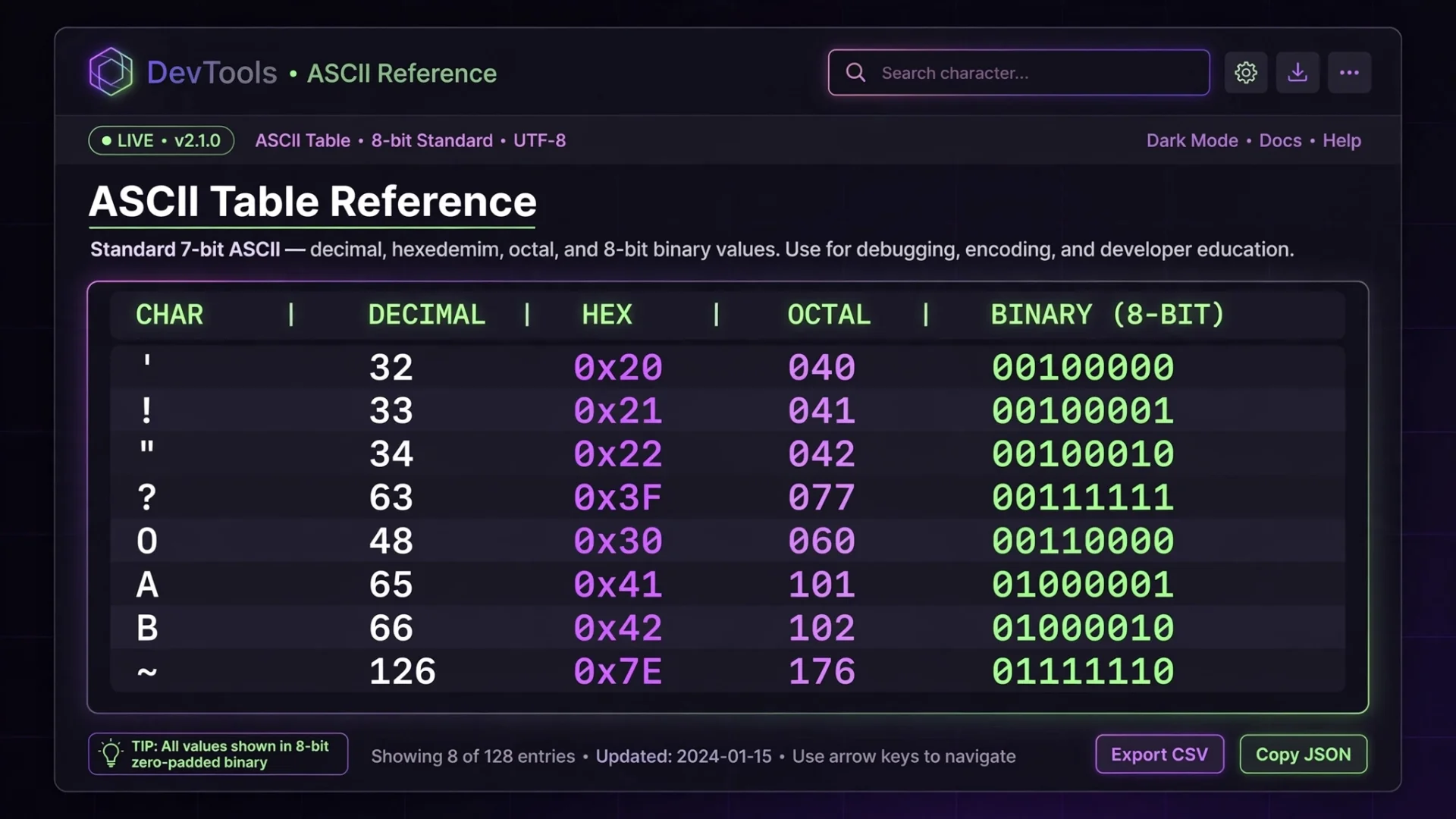1456x819 pixels.
Task: Sort by the DECIMAL column header
Action: 426,314
